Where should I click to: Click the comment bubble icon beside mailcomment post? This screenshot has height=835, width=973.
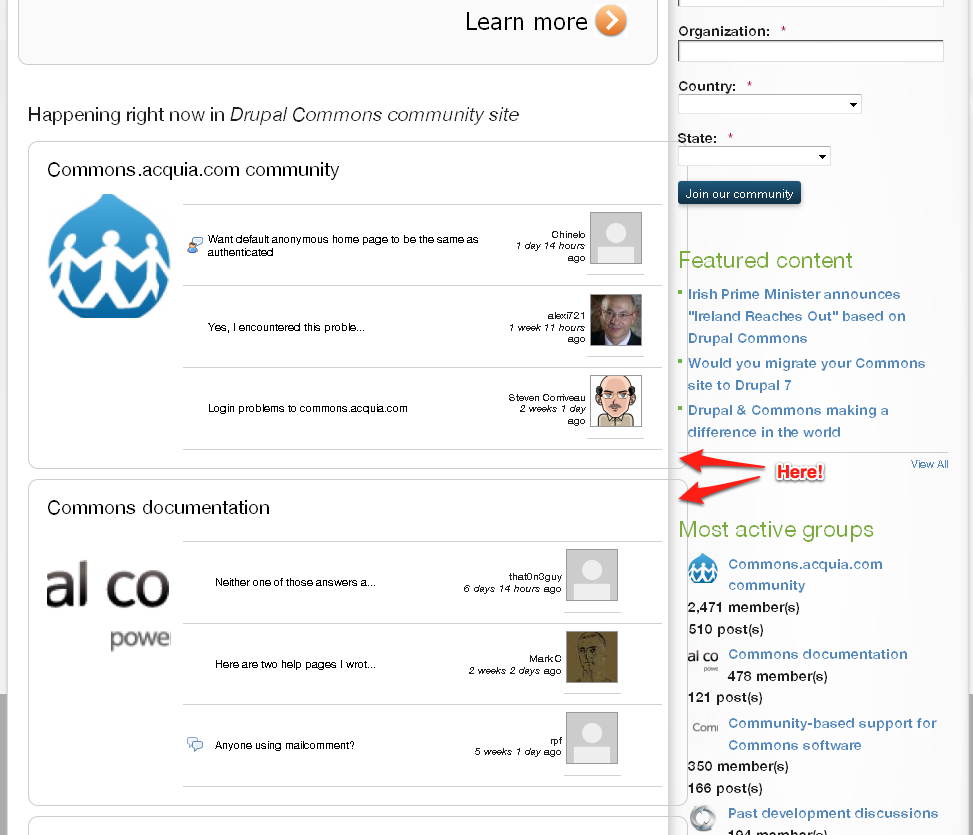(195, 744)
